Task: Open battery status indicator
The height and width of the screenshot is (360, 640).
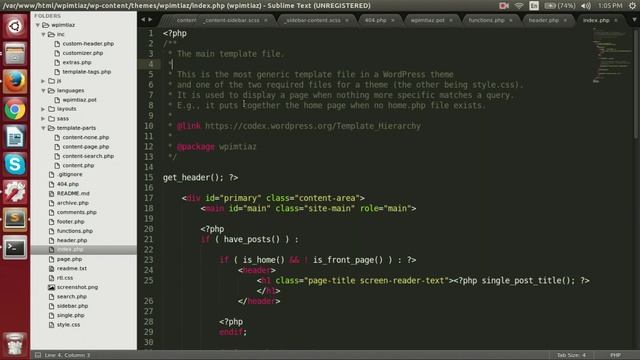Action: pos(560,6)
